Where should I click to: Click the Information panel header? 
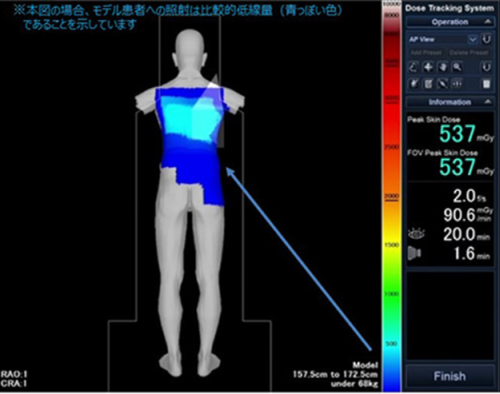coord(450,102)
